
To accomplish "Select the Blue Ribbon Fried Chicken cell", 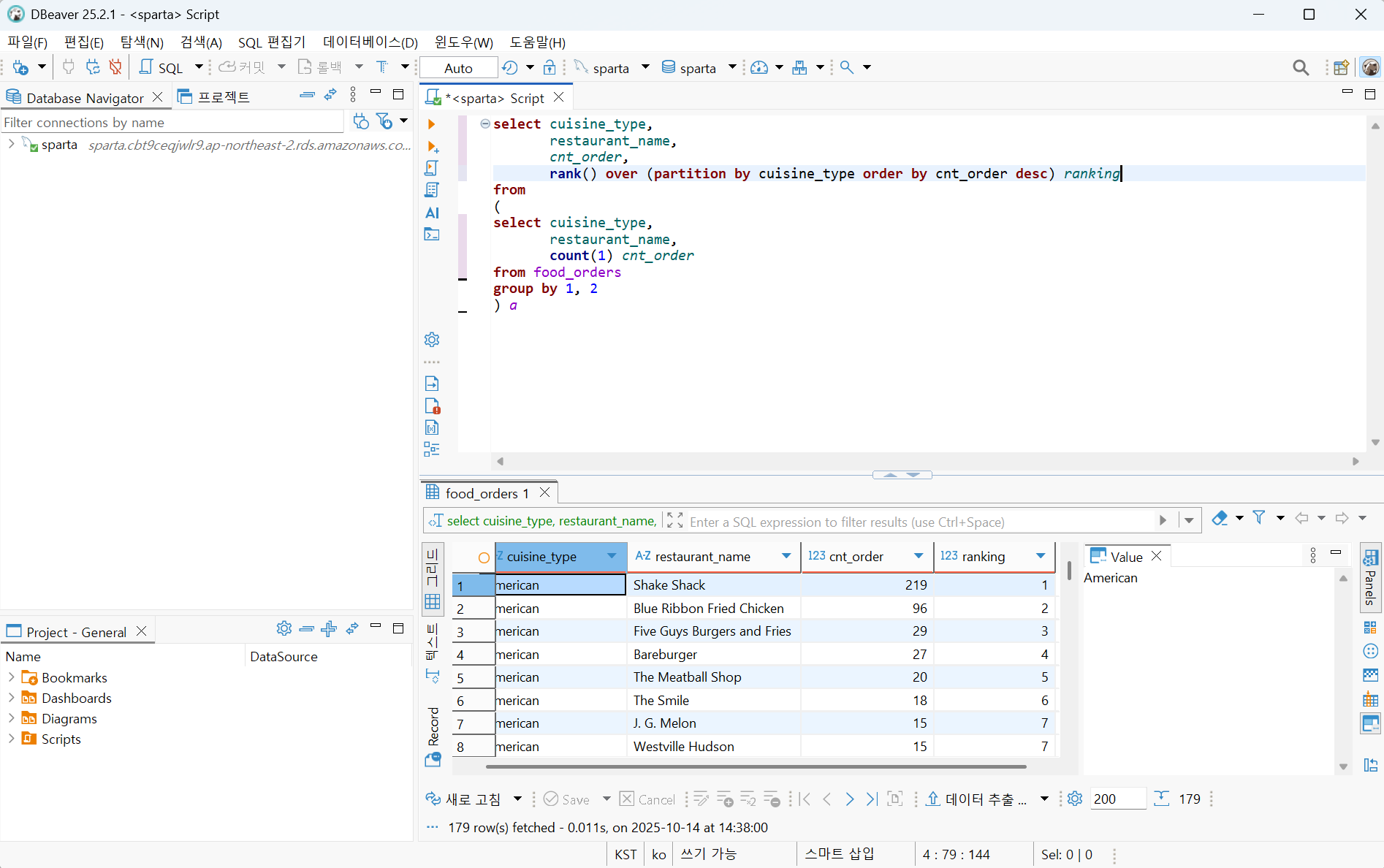I will pyautogui.click(x=714, y=609).
